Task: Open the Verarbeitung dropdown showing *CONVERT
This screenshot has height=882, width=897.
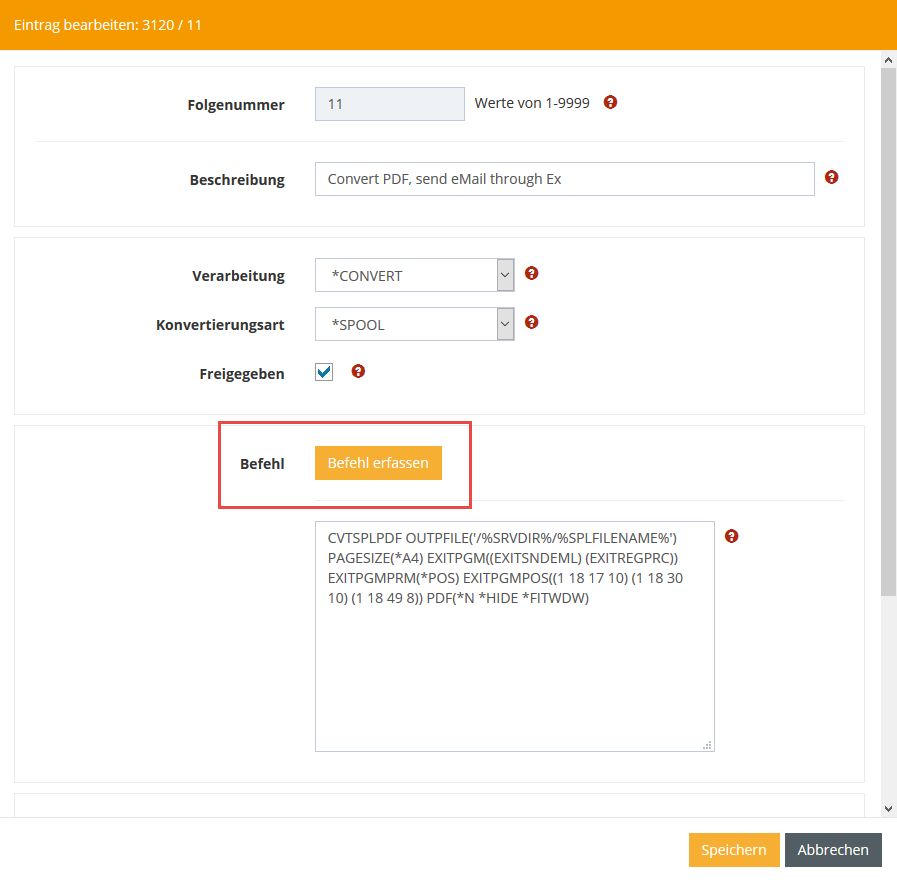Action: tap(414, 276)
